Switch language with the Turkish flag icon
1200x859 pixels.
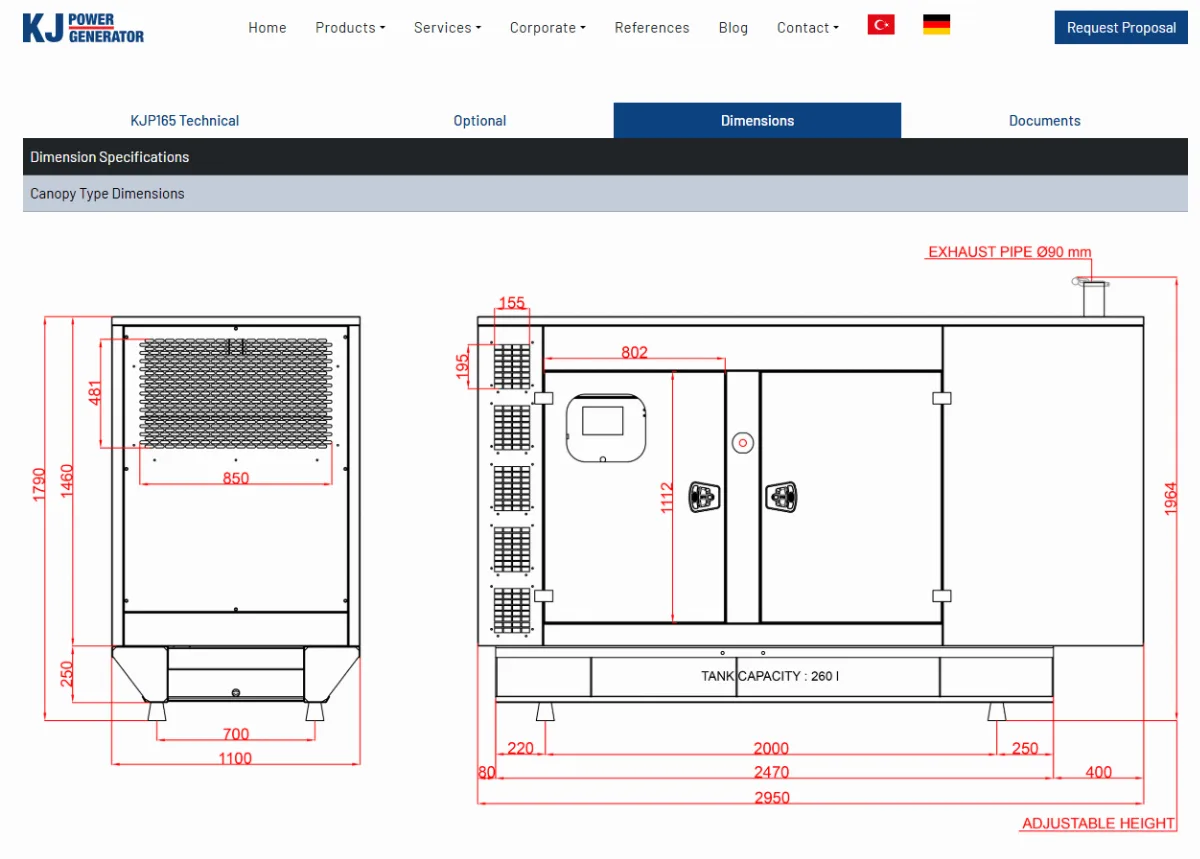[x=881, y=25]
